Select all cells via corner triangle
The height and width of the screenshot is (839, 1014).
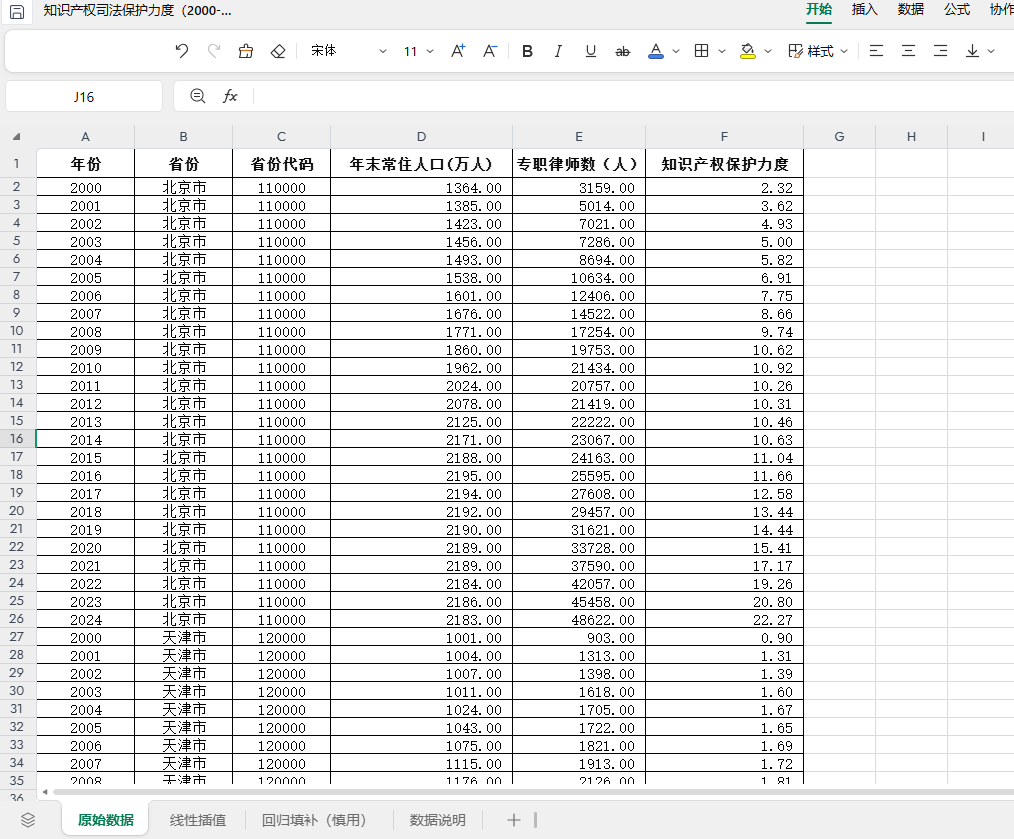[x=17, y=136]
